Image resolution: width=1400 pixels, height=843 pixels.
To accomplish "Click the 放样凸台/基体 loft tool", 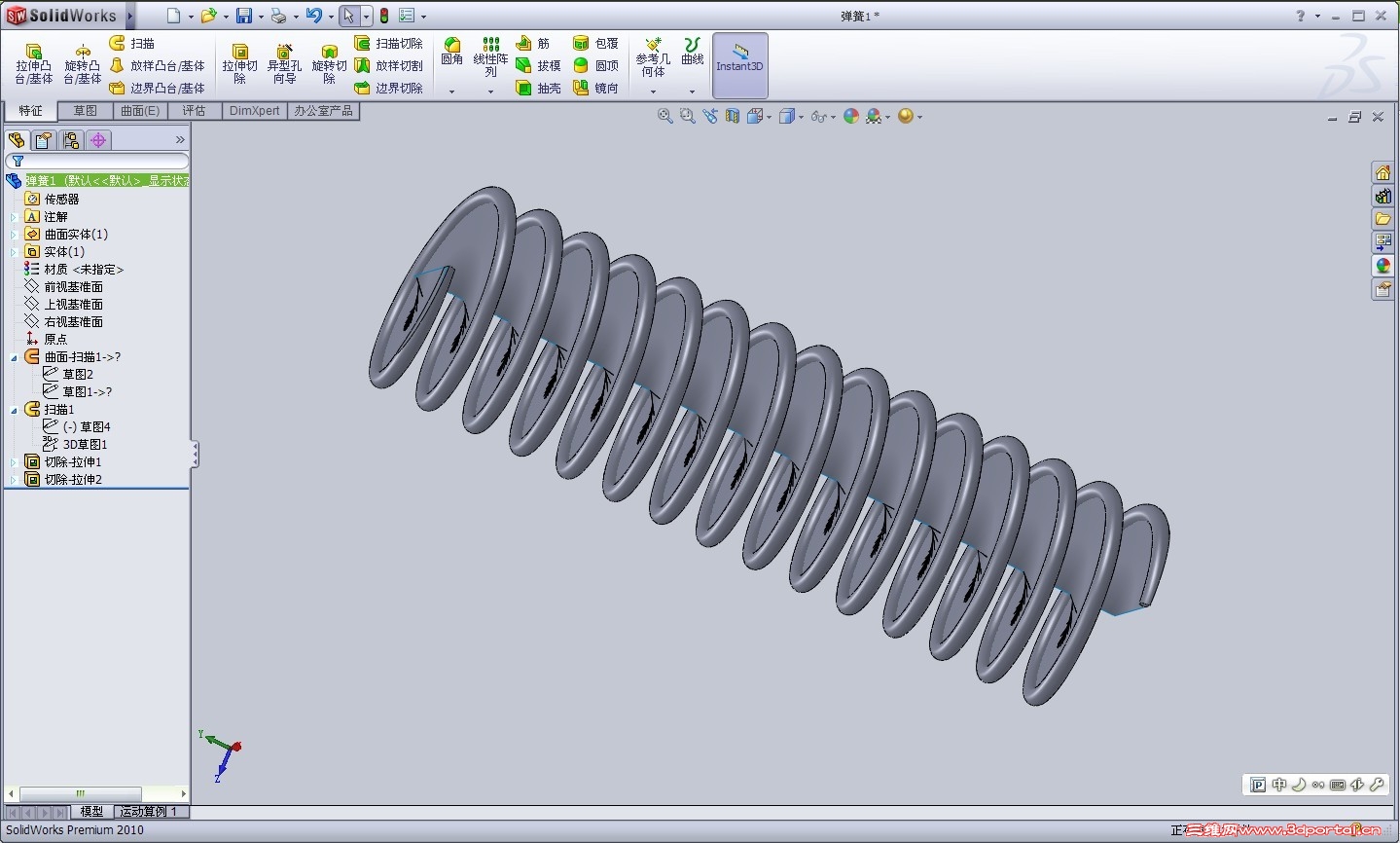I will click(x=157, y=65).
